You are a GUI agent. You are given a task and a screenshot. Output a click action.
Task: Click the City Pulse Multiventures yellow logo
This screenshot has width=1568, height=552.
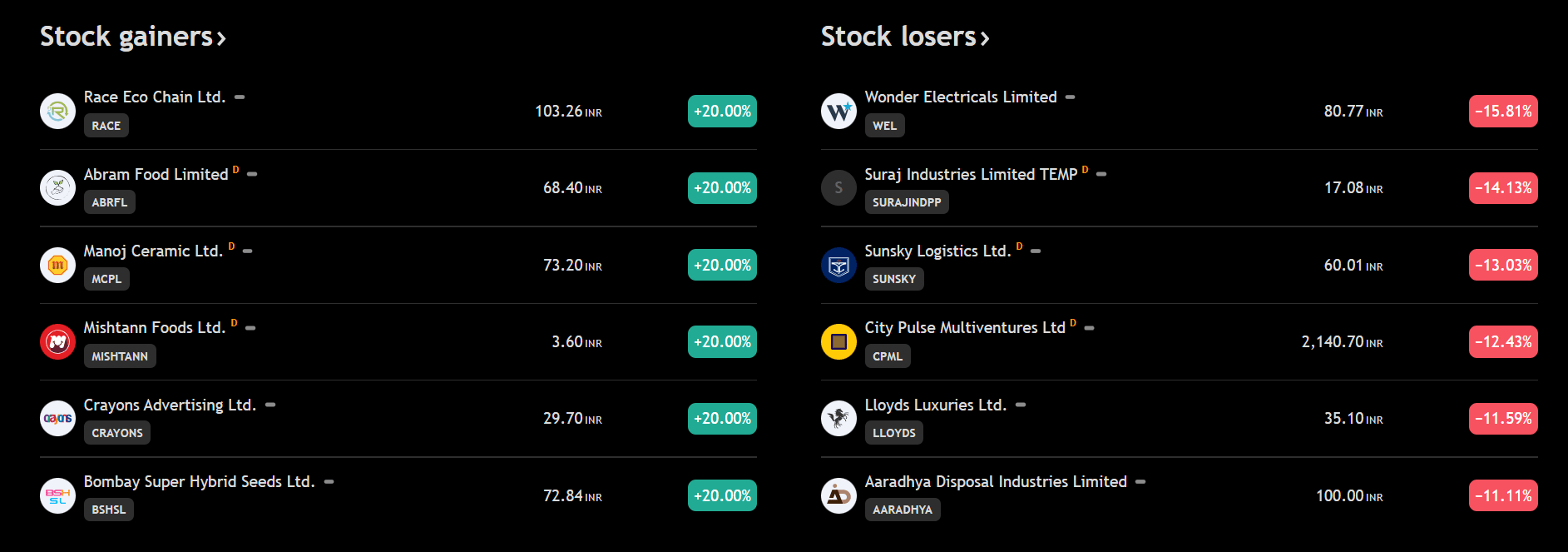tap(838, 341)
